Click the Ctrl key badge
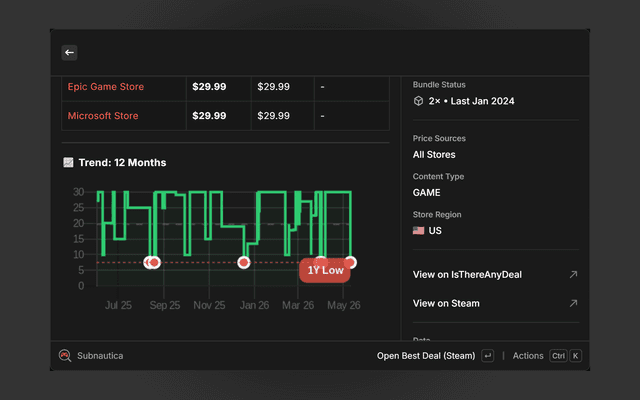The image size is (640, 400). (558, 356)
